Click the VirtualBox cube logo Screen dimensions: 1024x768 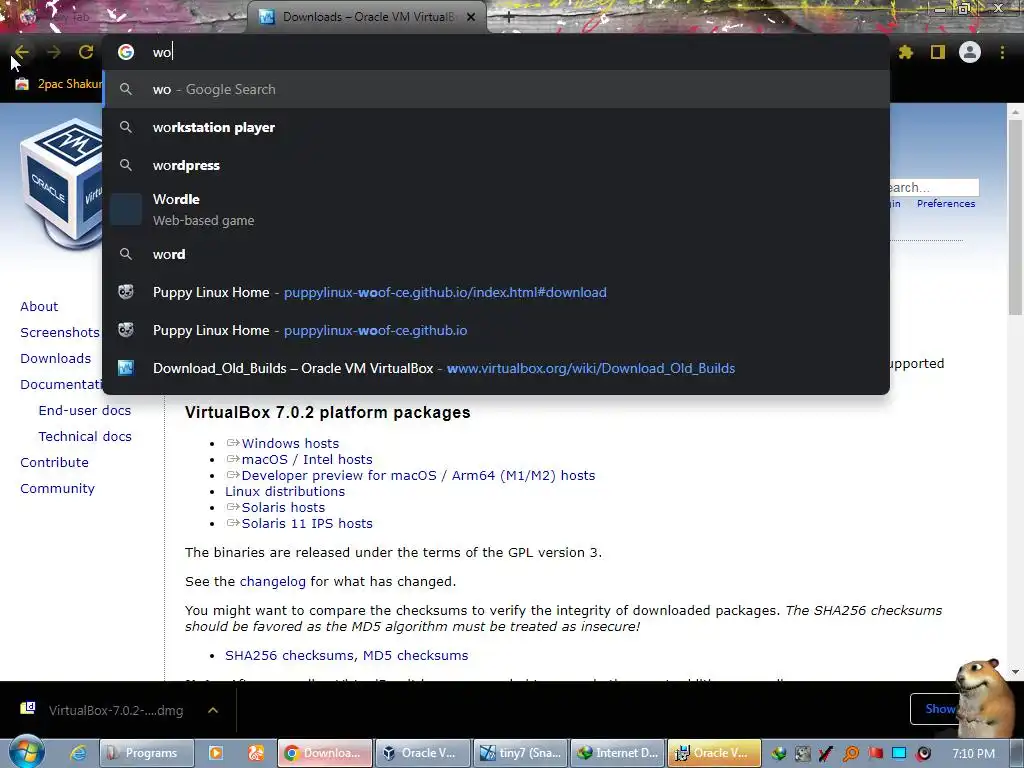60,183
